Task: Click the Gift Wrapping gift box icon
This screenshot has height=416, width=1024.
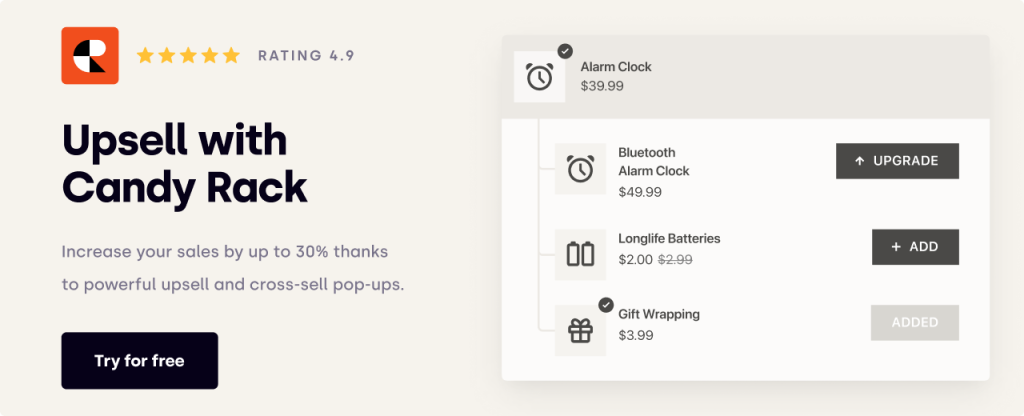Action: coord(581,330)
